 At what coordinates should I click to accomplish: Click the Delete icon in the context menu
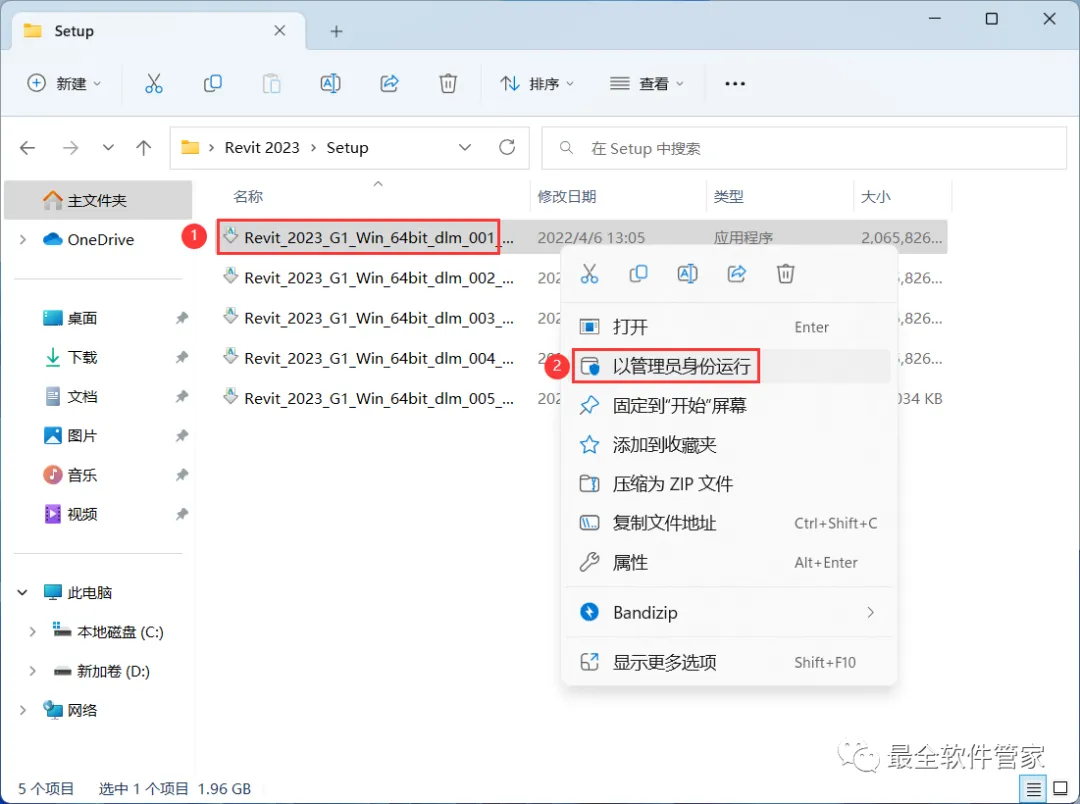coord(786,274)
